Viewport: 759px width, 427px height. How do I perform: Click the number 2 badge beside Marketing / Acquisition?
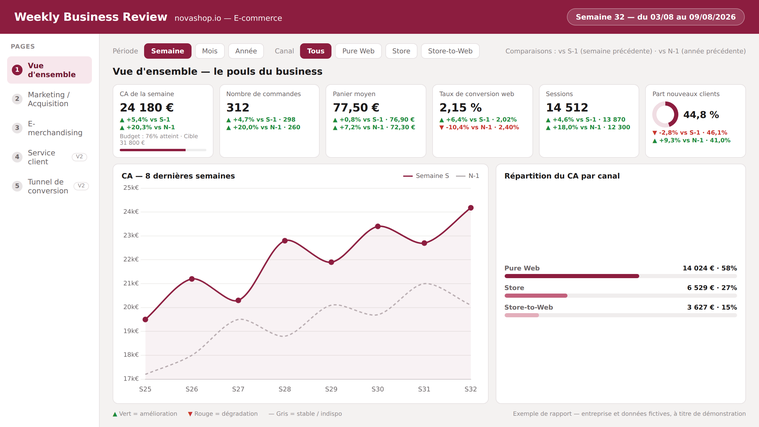click(x=17, y=99)
